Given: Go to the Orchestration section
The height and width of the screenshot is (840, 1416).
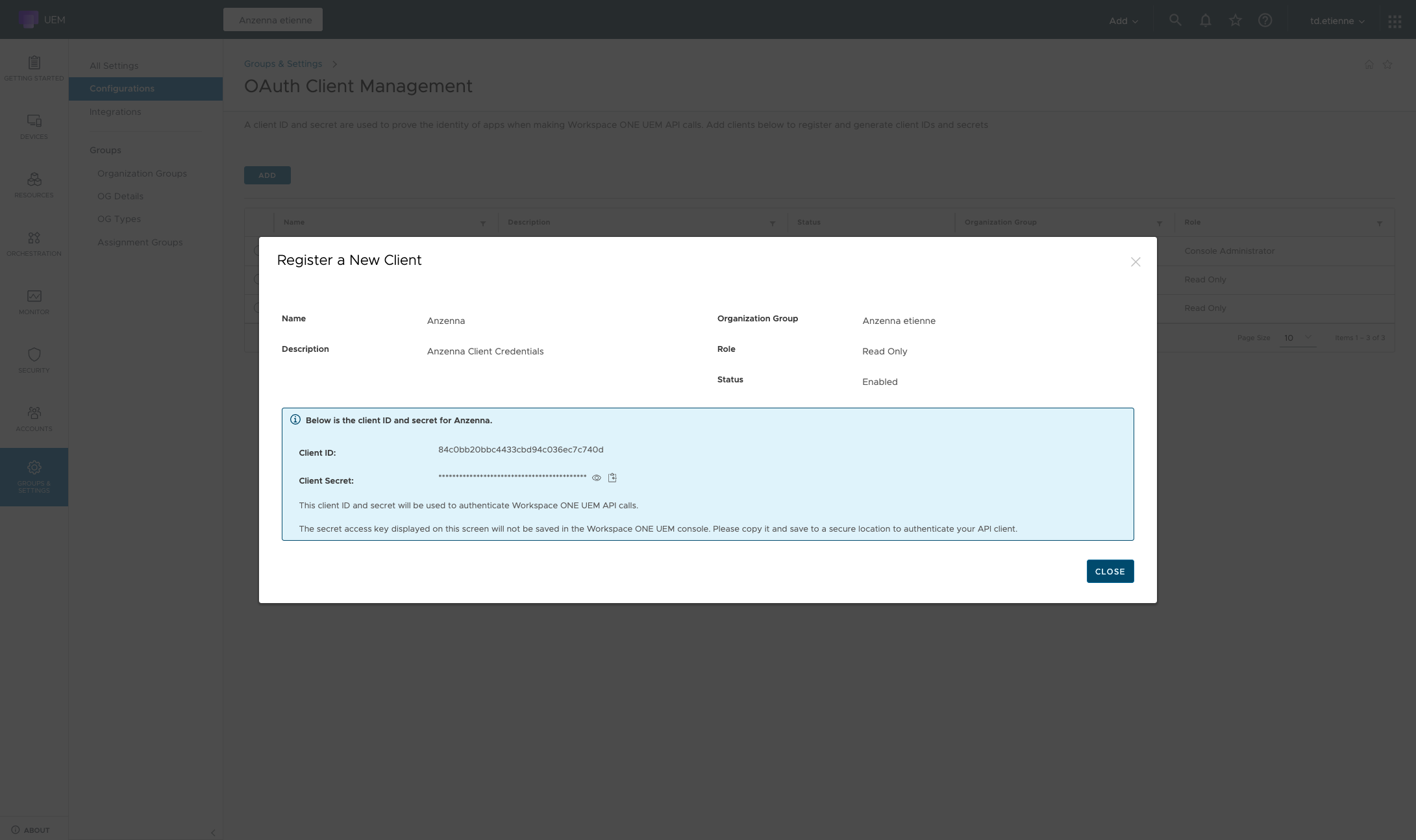Looking at the screenshot, I should [34, 243].
